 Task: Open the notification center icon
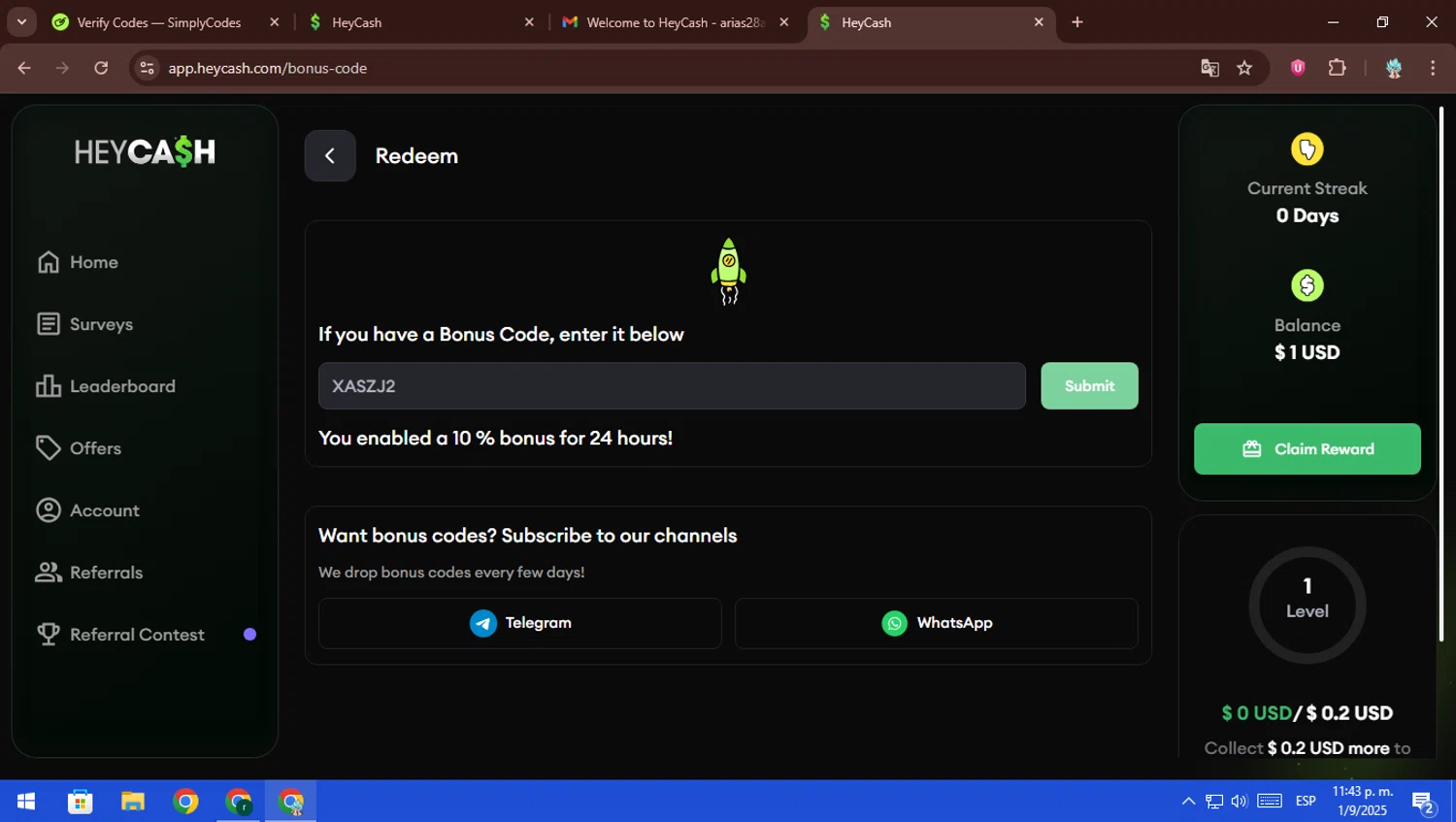pyautogui.click(x=1424, y=802)
